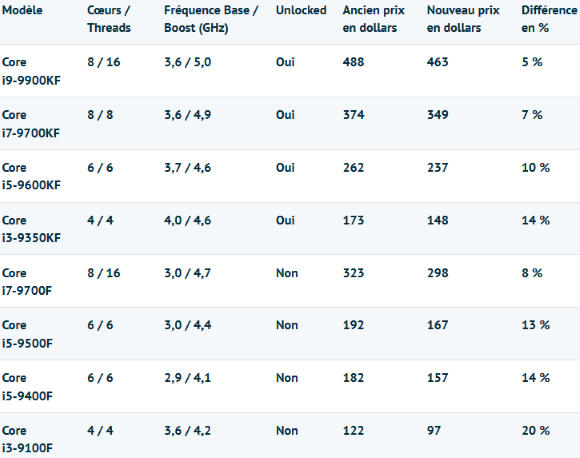Click the Fréquence Base / Boost header
Screen dimensions: 580x458
211,19
